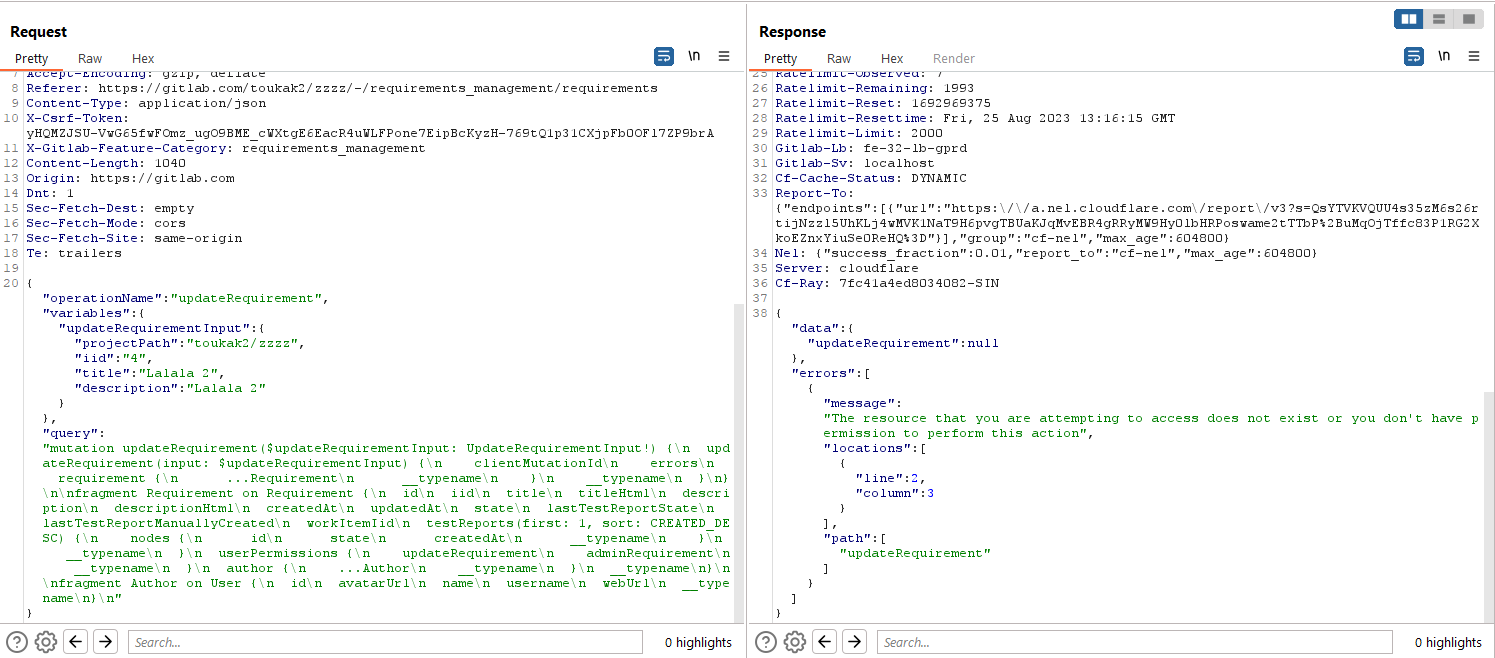The height and width of the screenshot is (658, 1495).
Task: Toggle Response show non-printable characters (\n)
Action: point(1444,57)
